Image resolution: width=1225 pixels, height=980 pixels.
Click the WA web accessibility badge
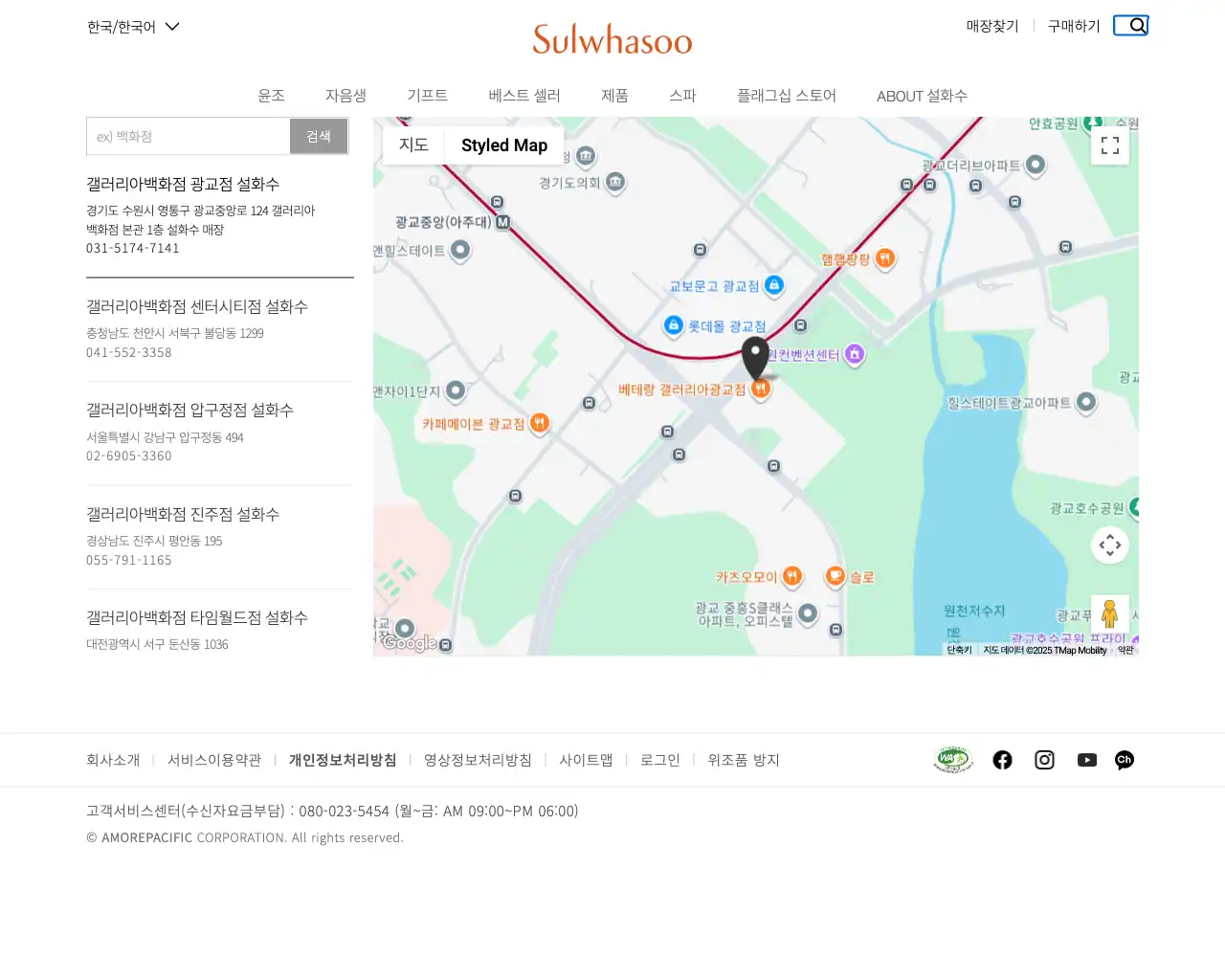[x=953, y=760]
